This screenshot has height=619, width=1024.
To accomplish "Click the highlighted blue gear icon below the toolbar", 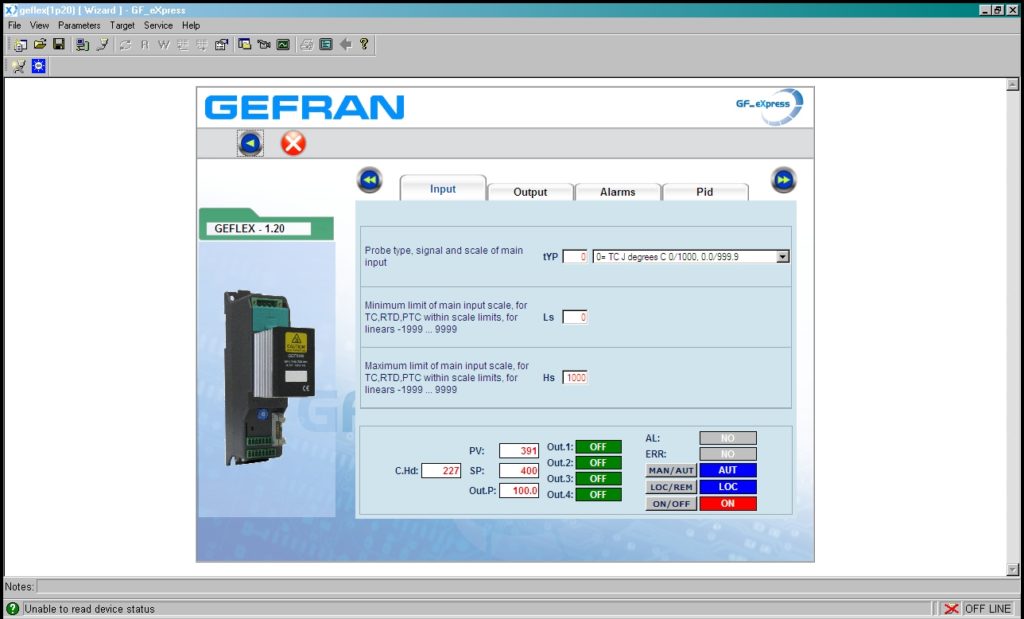I will coord(37,65).
